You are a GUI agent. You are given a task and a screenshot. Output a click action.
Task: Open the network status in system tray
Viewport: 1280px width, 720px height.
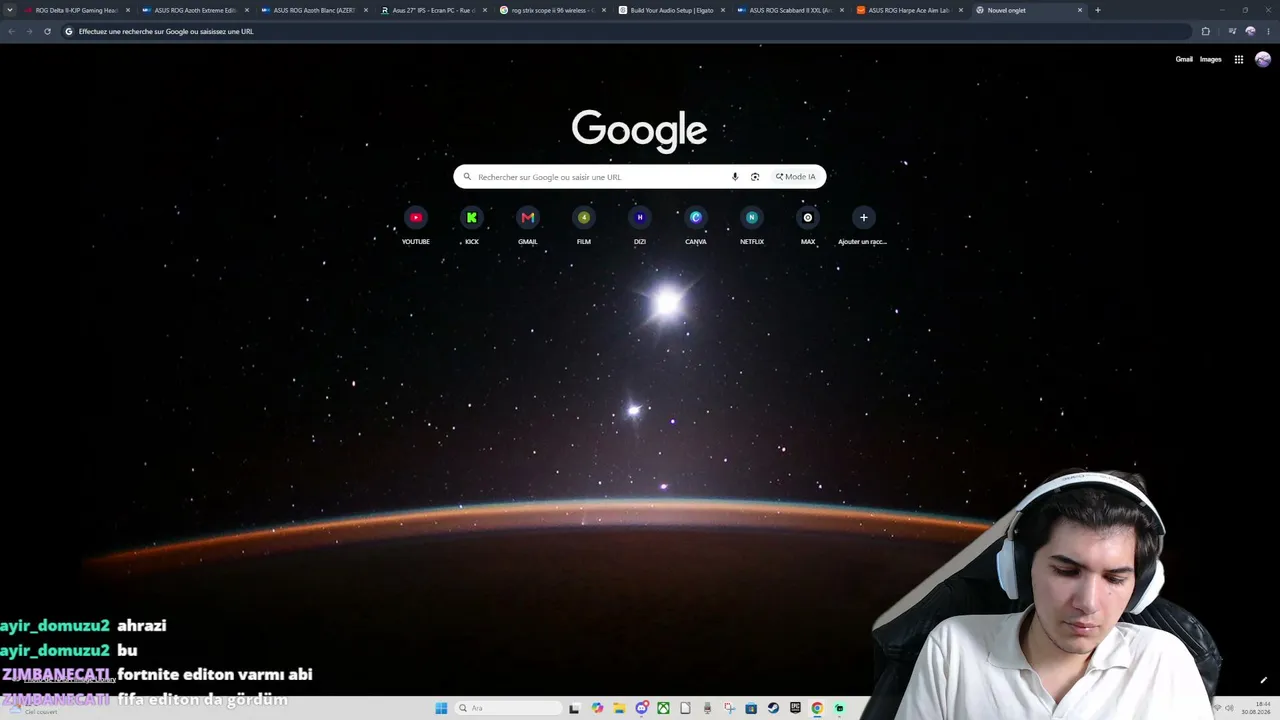pyautogui.click(x=1216, y=708)
